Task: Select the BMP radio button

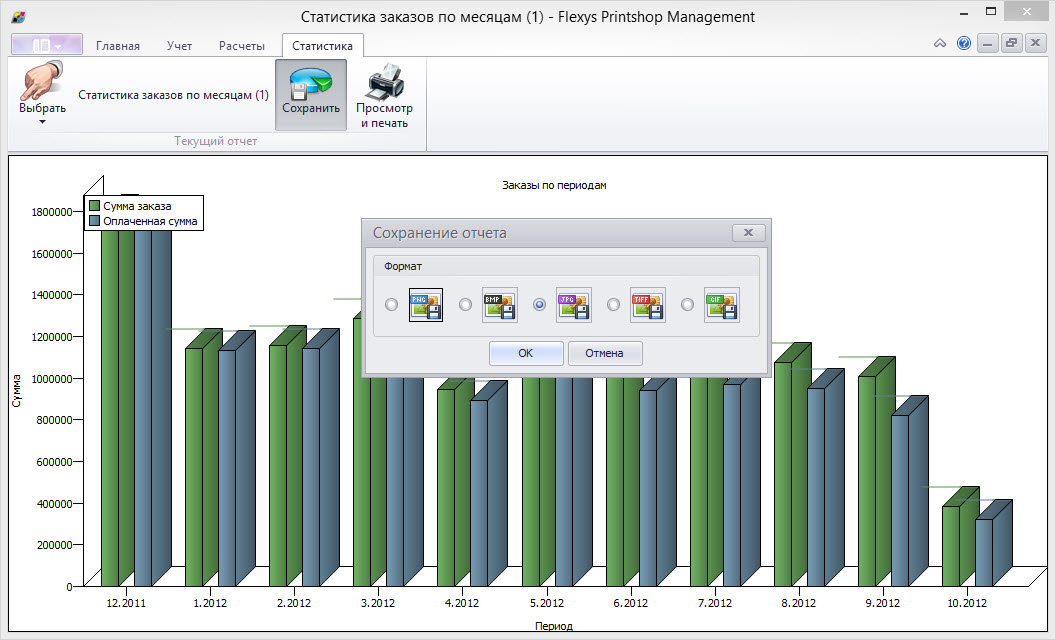Action: click(465, 305)
